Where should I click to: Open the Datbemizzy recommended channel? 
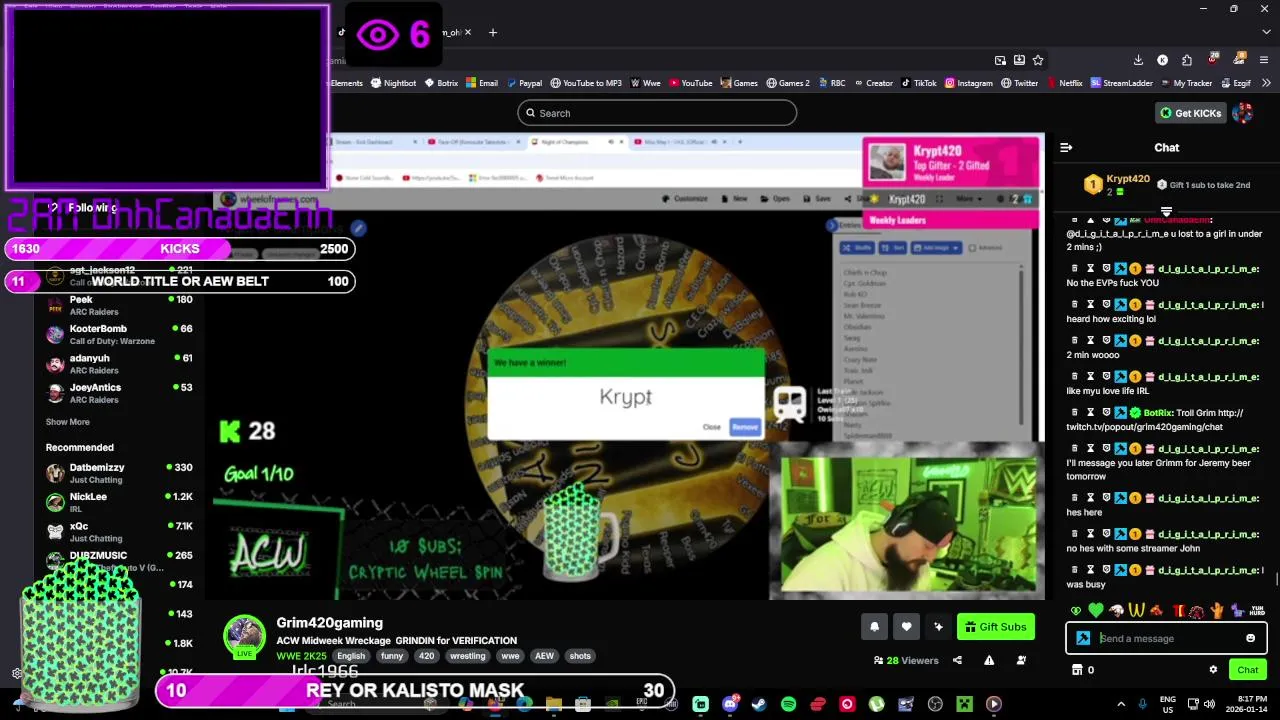(x=119, y=473)
